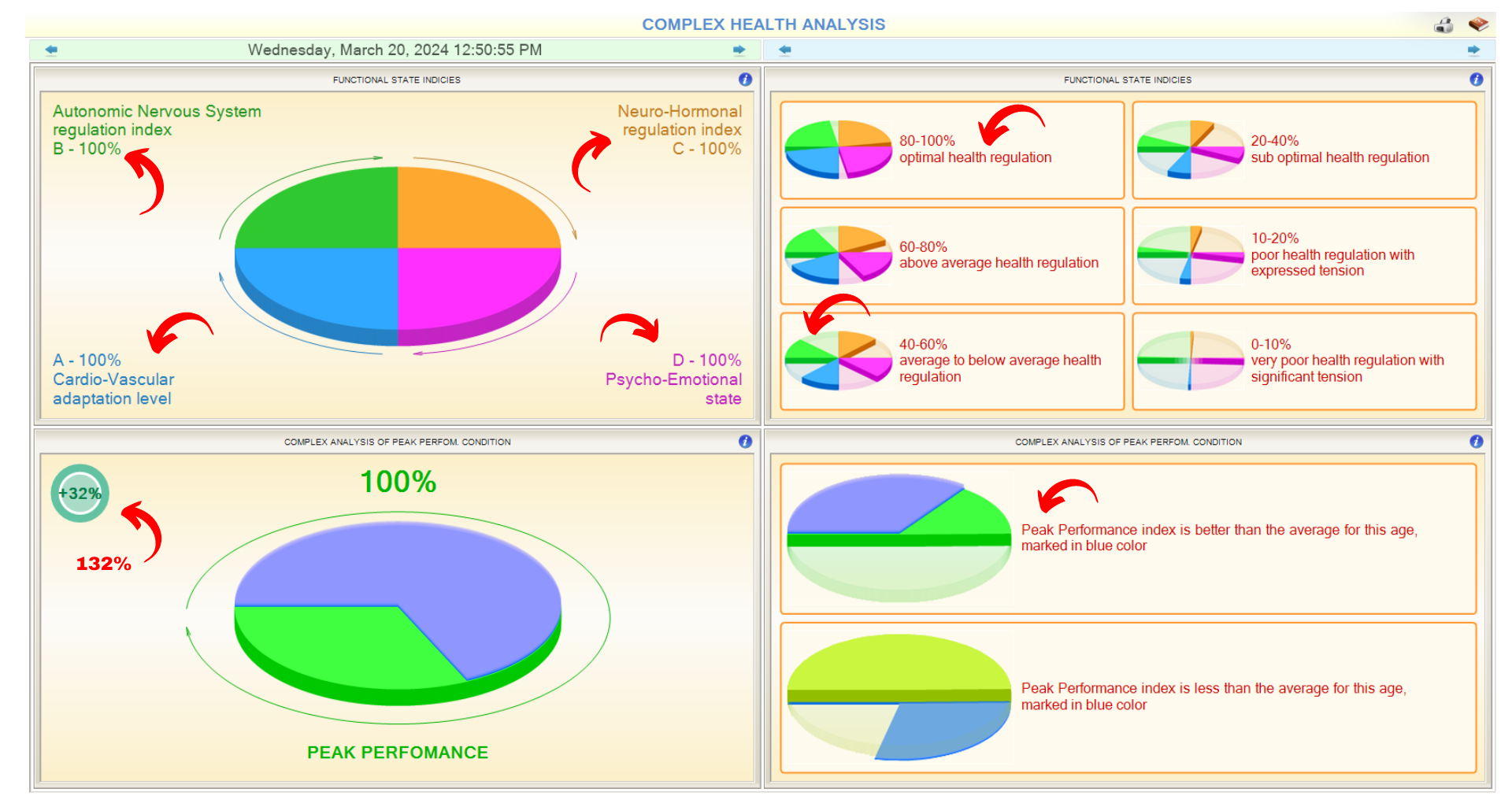Select the 80-100% optimal health regulation pie
The image size is (1512, 803).
click(838, 149)
